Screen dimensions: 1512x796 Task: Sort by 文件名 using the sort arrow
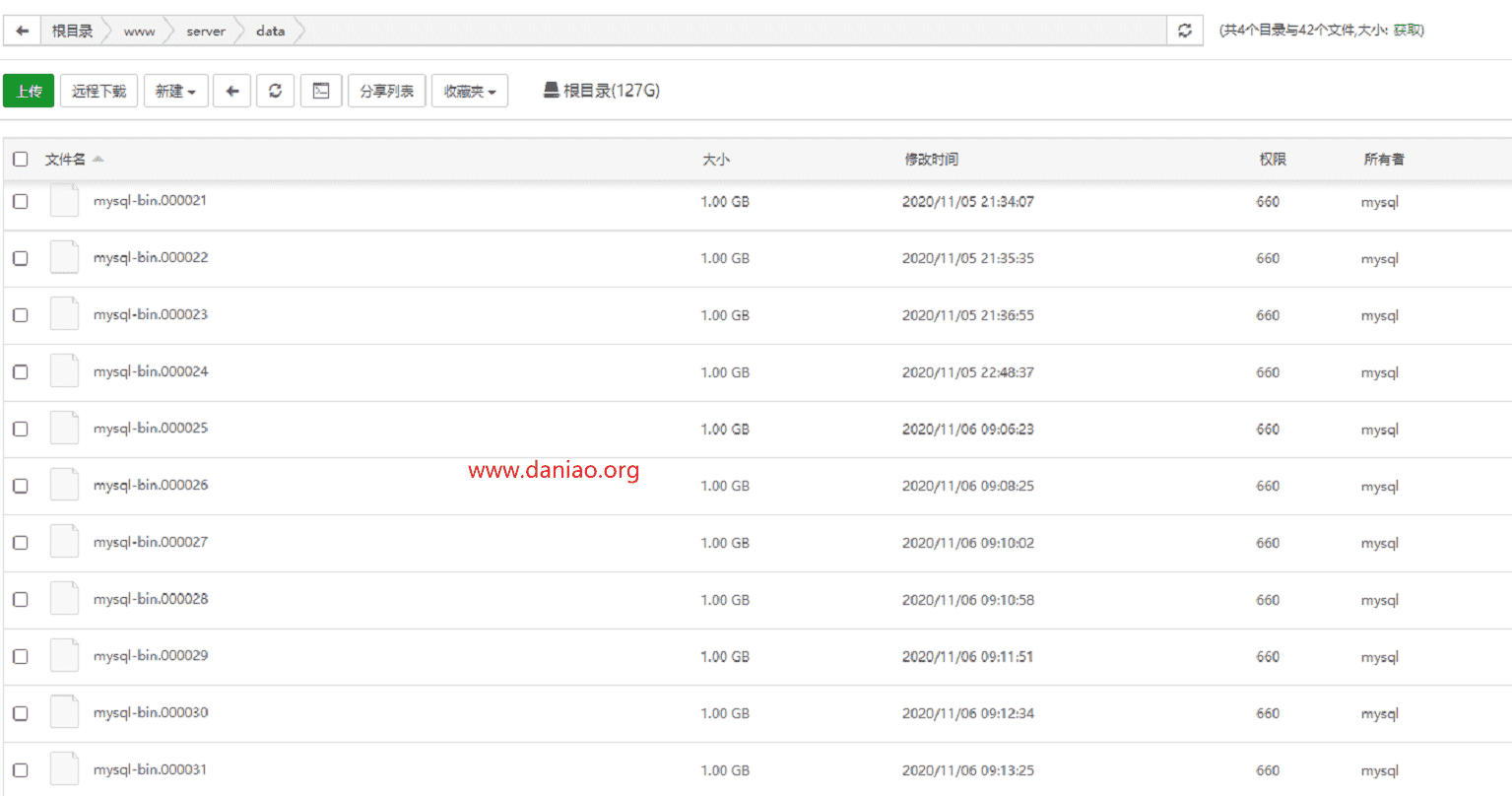click(98, 159)
